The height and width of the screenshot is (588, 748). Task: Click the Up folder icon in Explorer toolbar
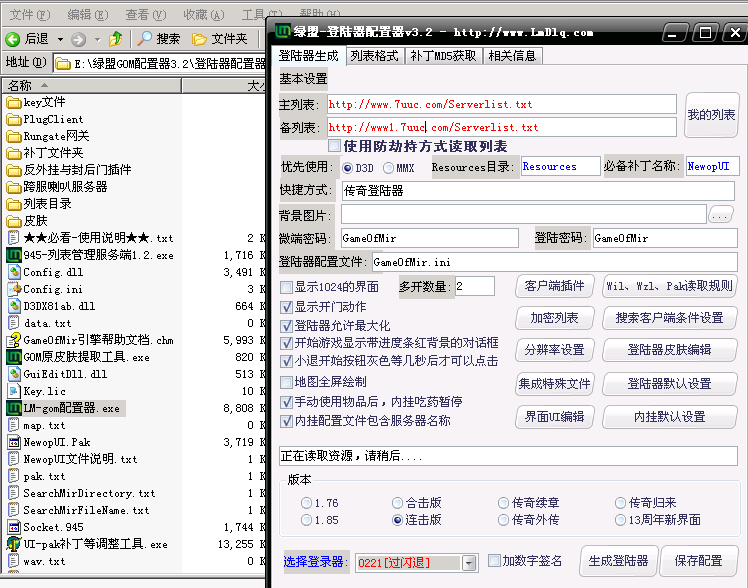point(115,39)
